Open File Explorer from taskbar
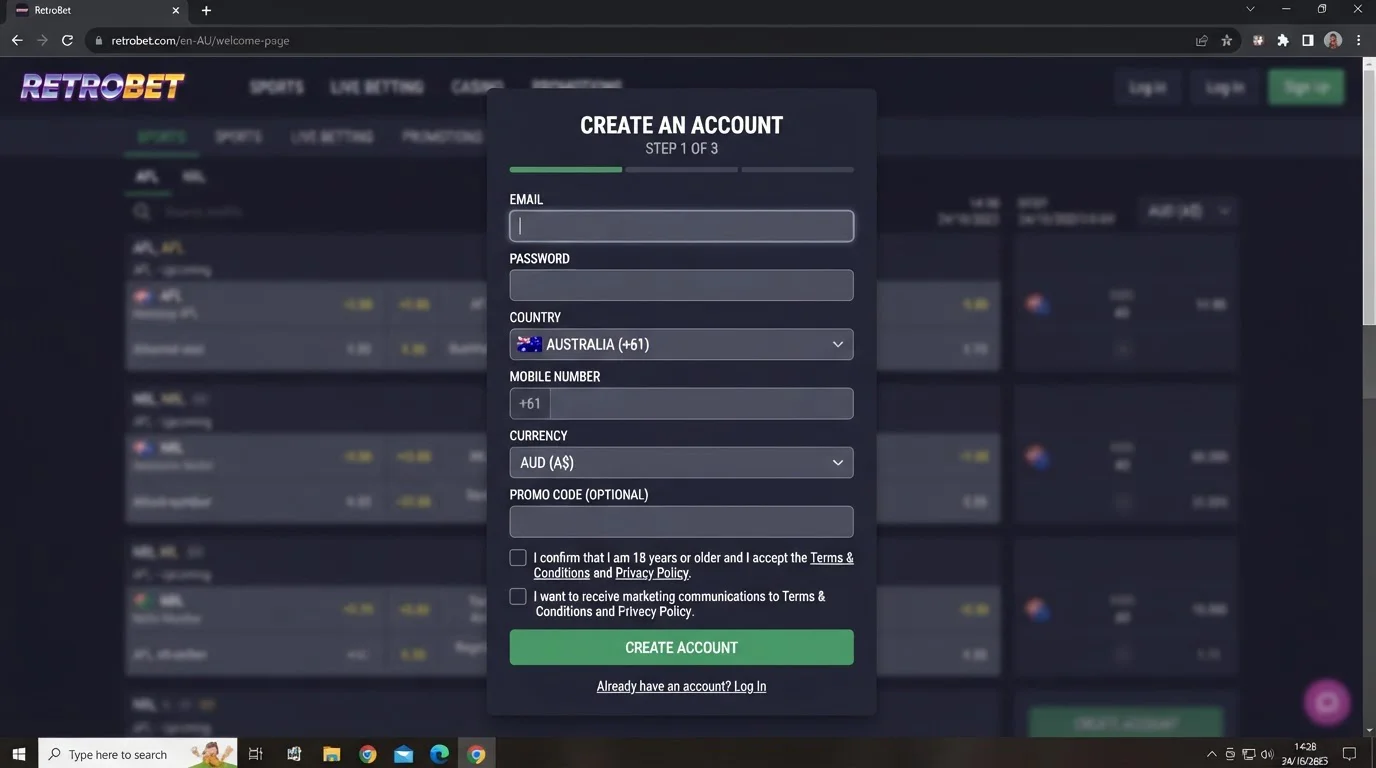Image resolution: width=1376 pixels, height=768 pixels. [331, 754]
